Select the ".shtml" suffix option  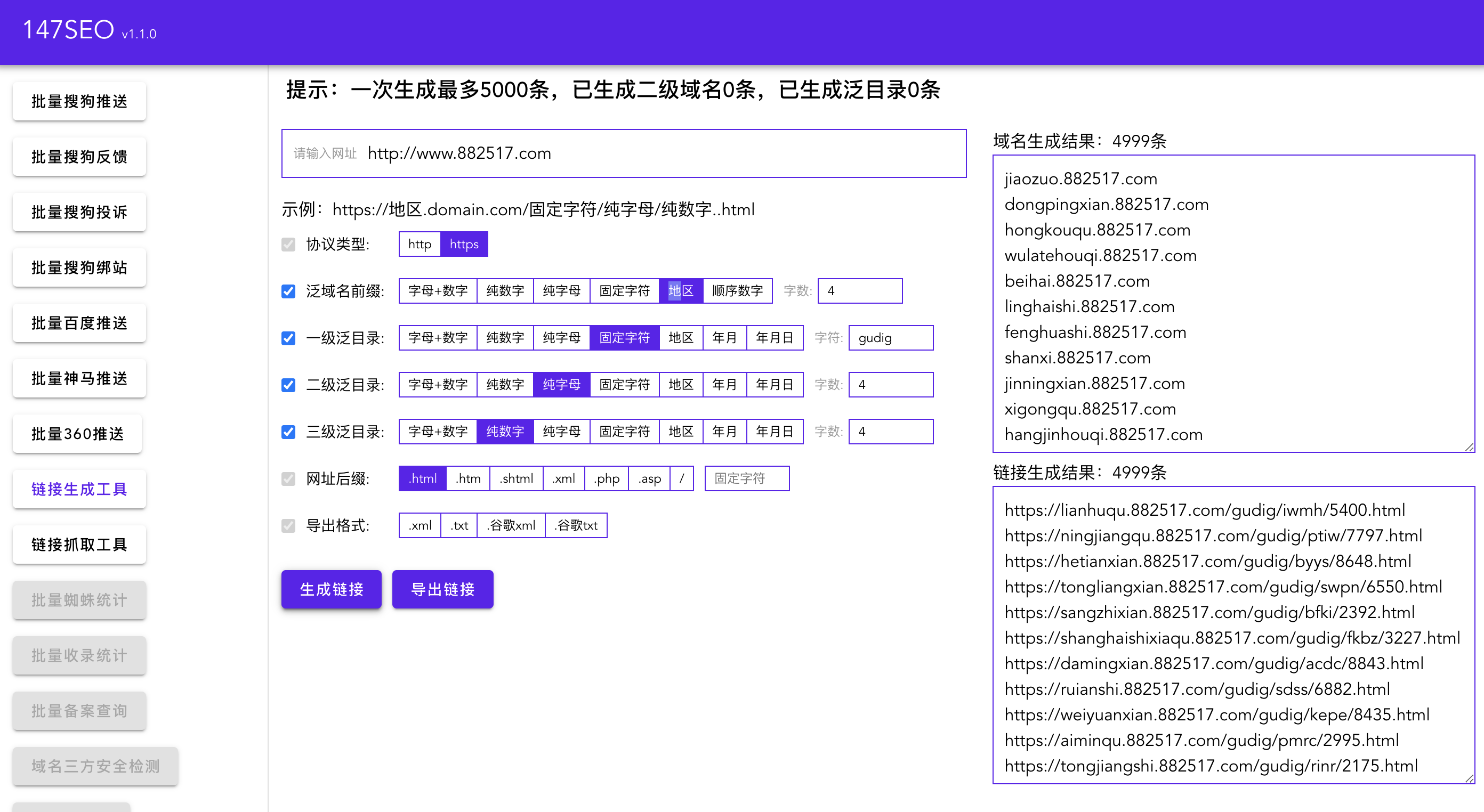tap(515, 478)
